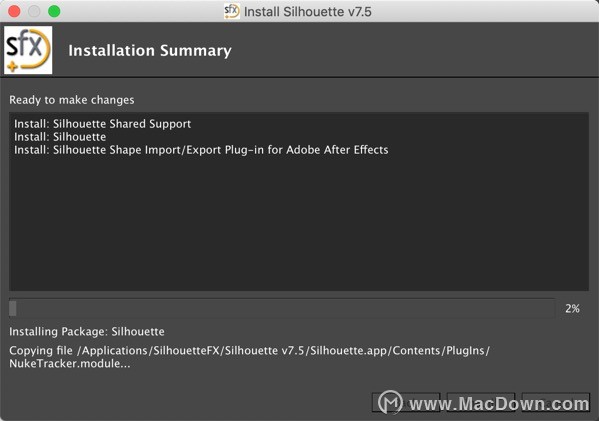
Task: Click the leftmost bottom button behind the M logo
Action: 406,403
